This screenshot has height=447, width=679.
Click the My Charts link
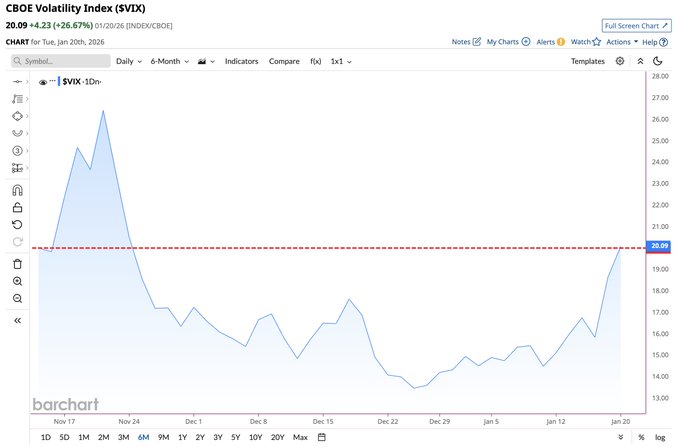click(x=502, y=42)
